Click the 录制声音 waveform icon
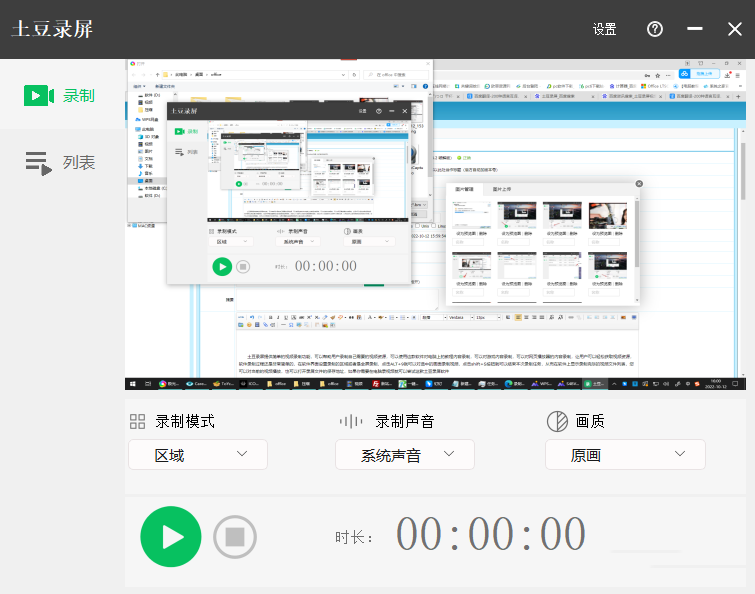Screen dimensions: 755x594 (350, 421)
